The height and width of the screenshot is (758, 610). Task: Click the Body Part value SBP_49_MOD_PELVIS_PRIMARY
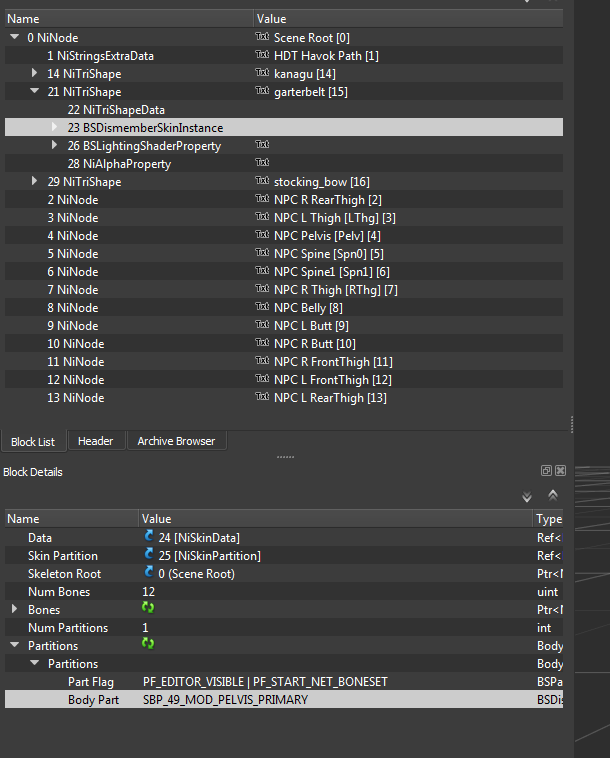pyautogui.click(x=225, y=700)
